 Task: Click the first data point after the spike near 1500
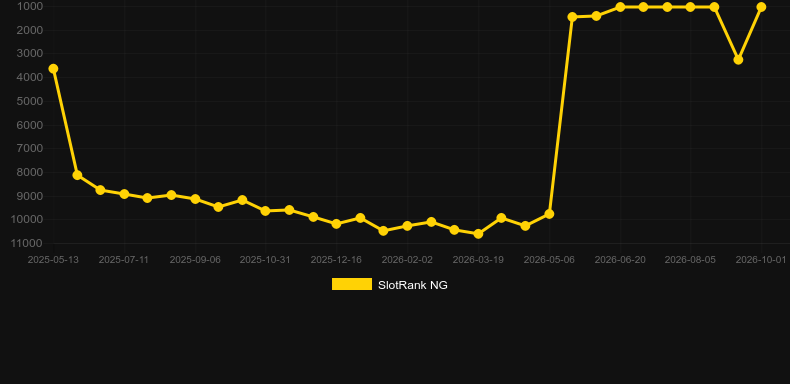(x=572, y=17)
